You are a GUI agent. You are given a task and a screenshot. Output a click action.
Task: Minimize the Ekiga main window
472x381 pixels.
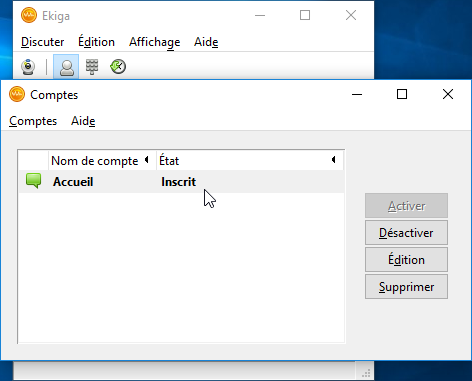pos(260,15)
